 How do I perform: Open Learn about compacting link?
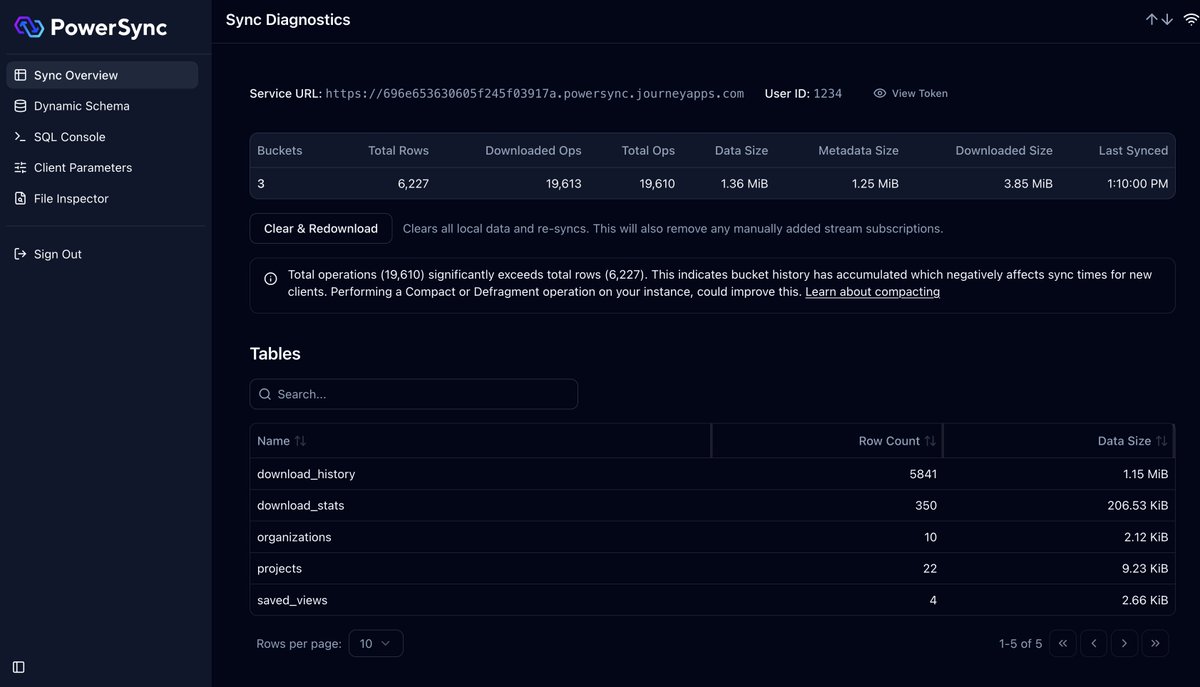[x=872, y=292]
